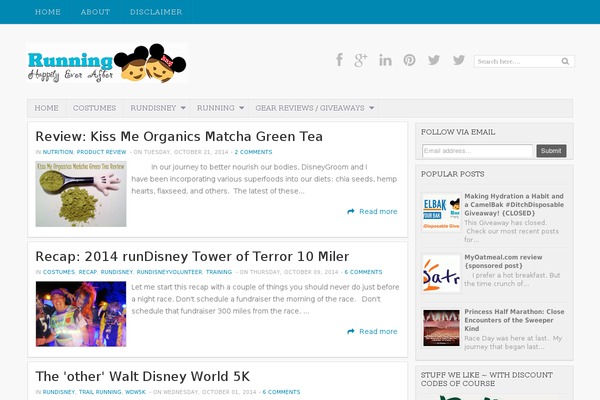Viewport: 600px width, 400px height.
Task: Select Home in gray navigation bar
Action: [x=46, y=108]
